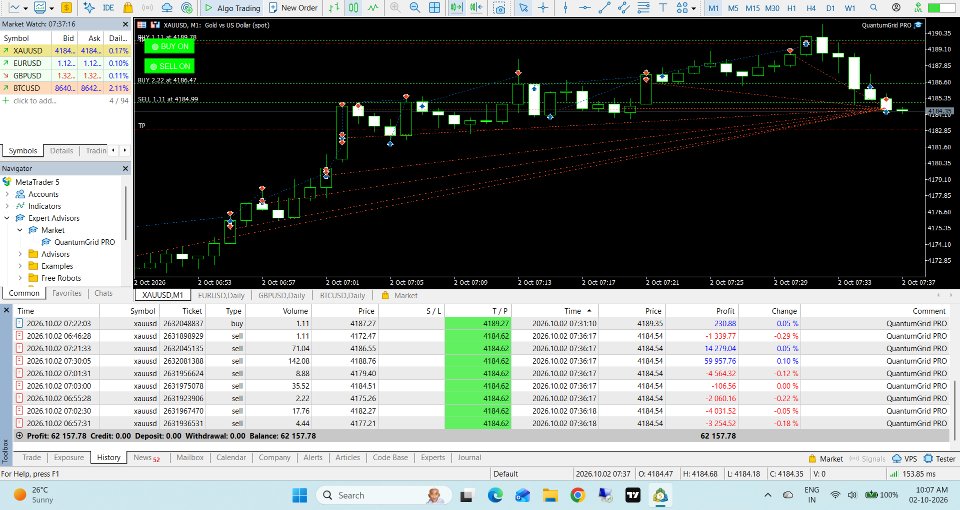Click the Signals radio-wave toolbar icon
Image resolution: width=960 pixels, height=510 pixels.
pyautogui.click(x=148, y=7)
